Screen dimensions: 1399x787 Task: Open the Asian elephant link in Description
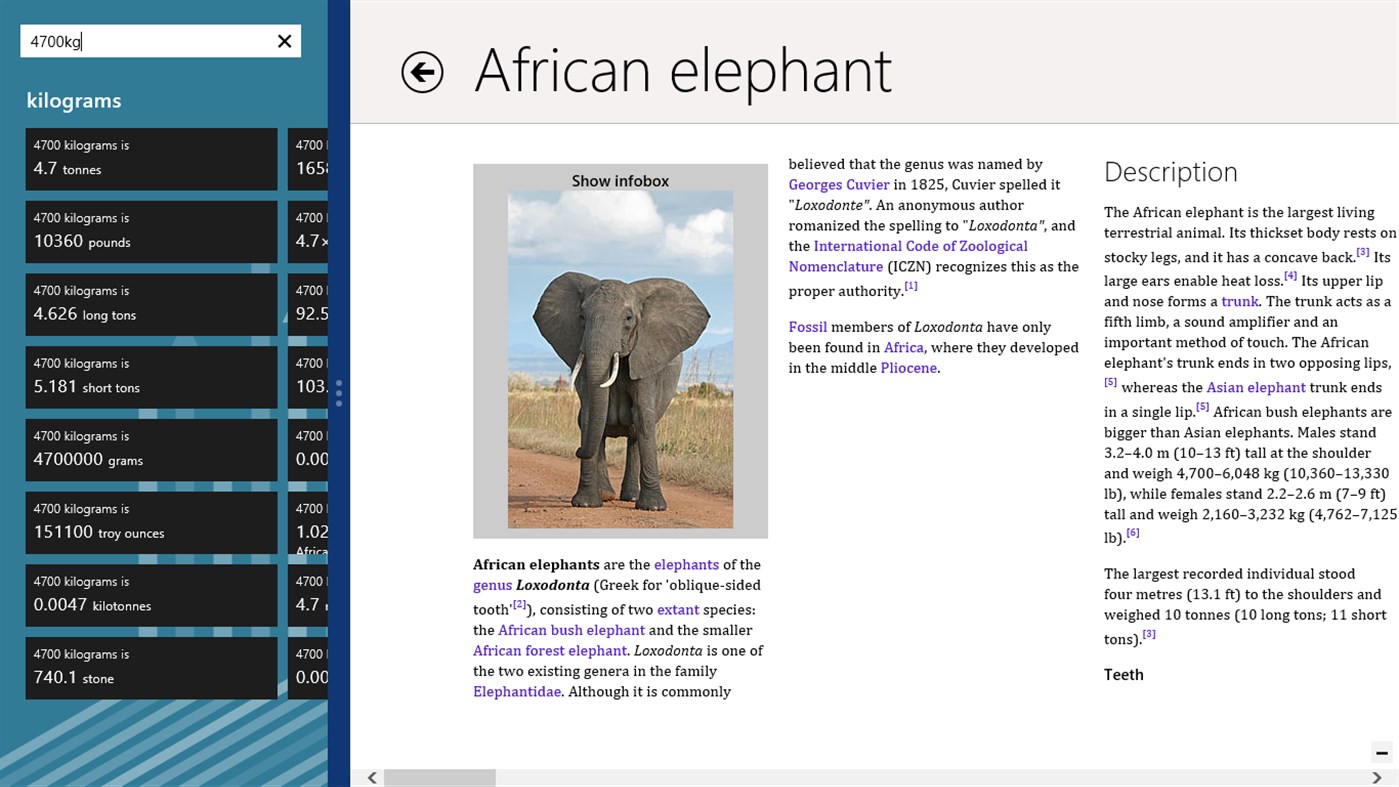[1255, 387]
